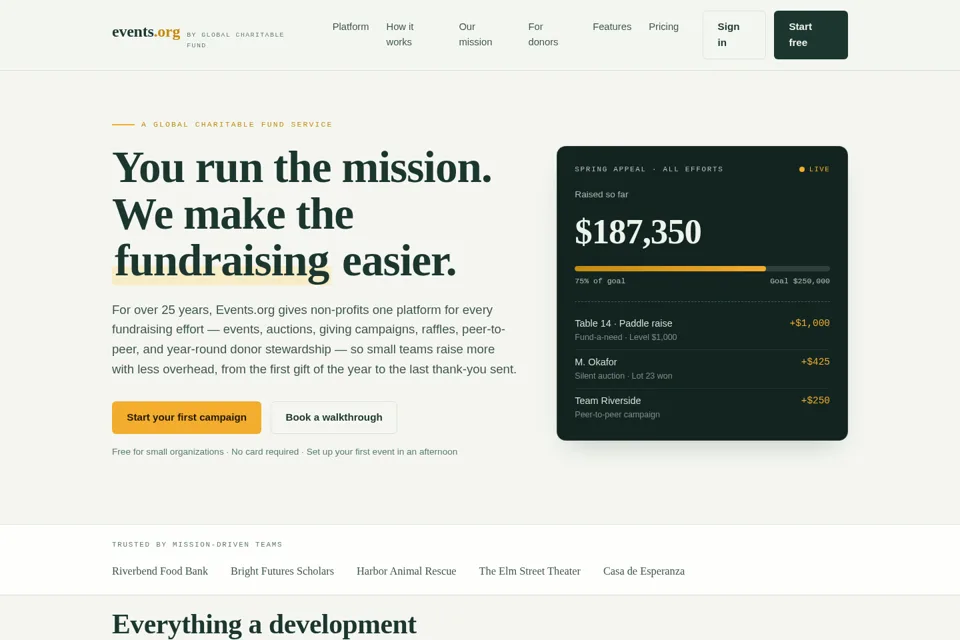Click the +$250 amount
The width and height of the screenshot is (960, 640).
coord(815,401)
